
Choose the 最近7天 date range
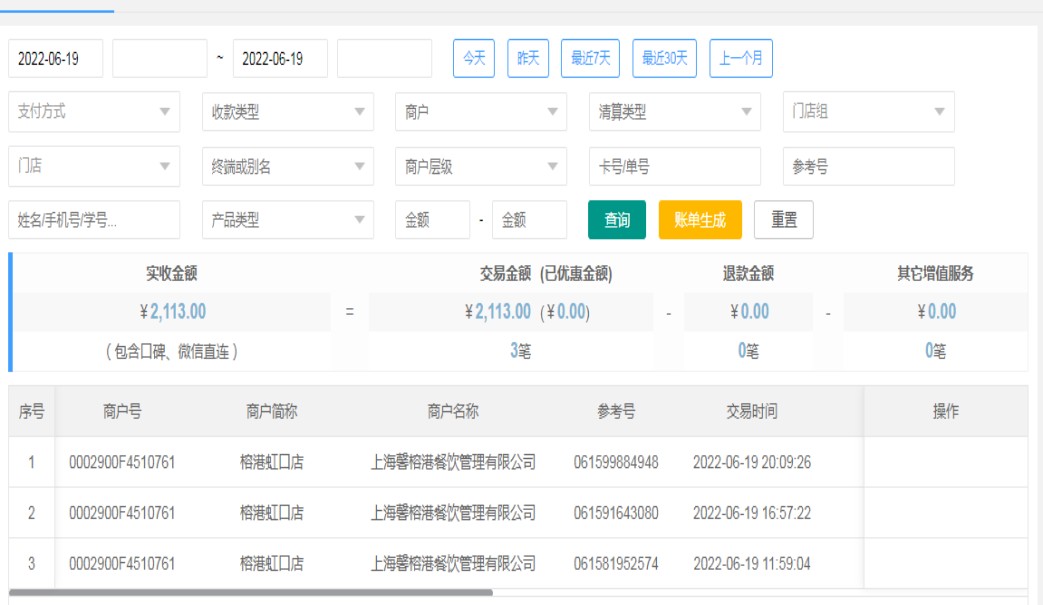590,58
